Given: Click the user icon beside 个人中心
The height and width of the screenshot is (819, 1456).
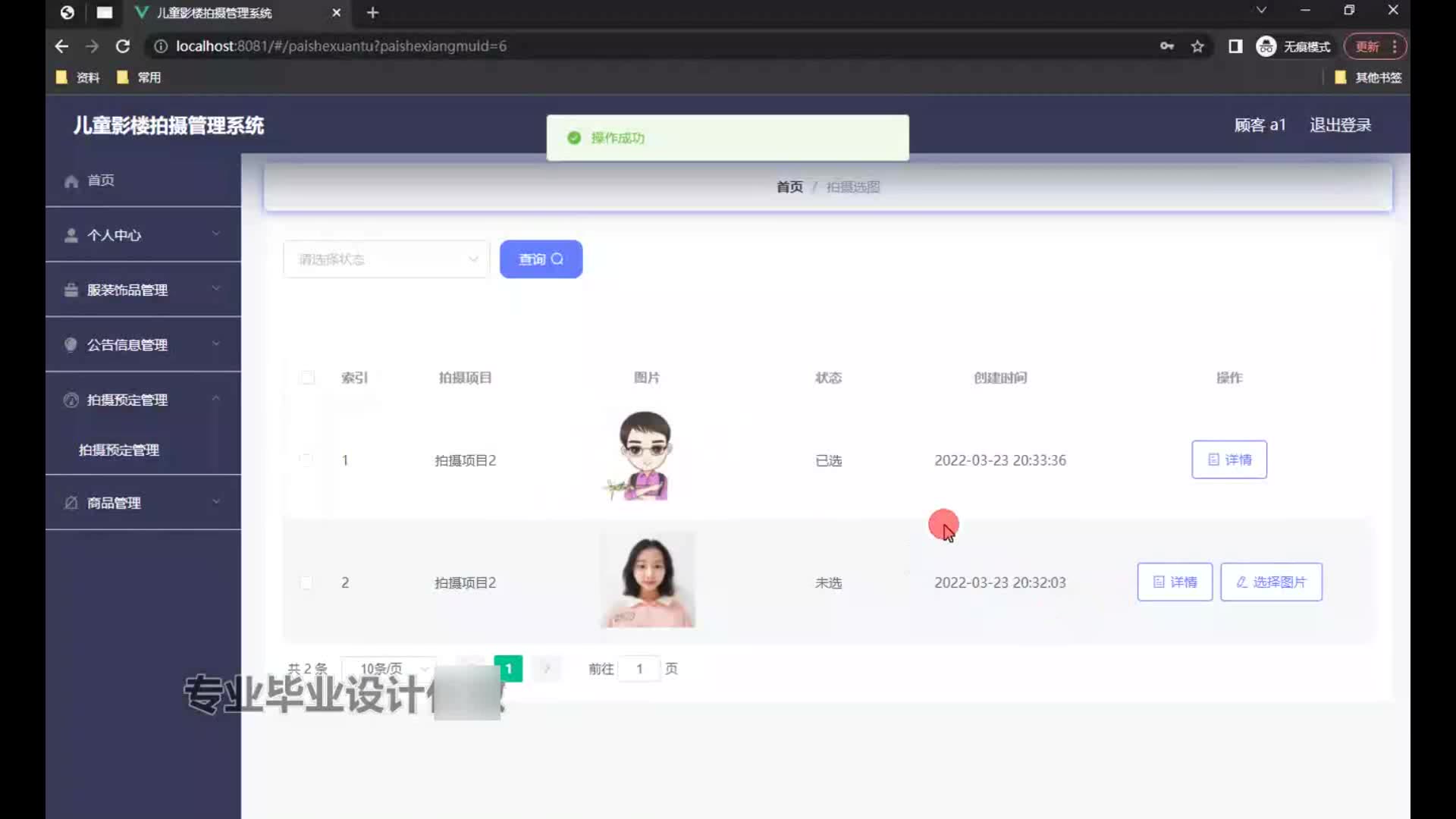Looking at the screenshot, I should pos(71,236).
